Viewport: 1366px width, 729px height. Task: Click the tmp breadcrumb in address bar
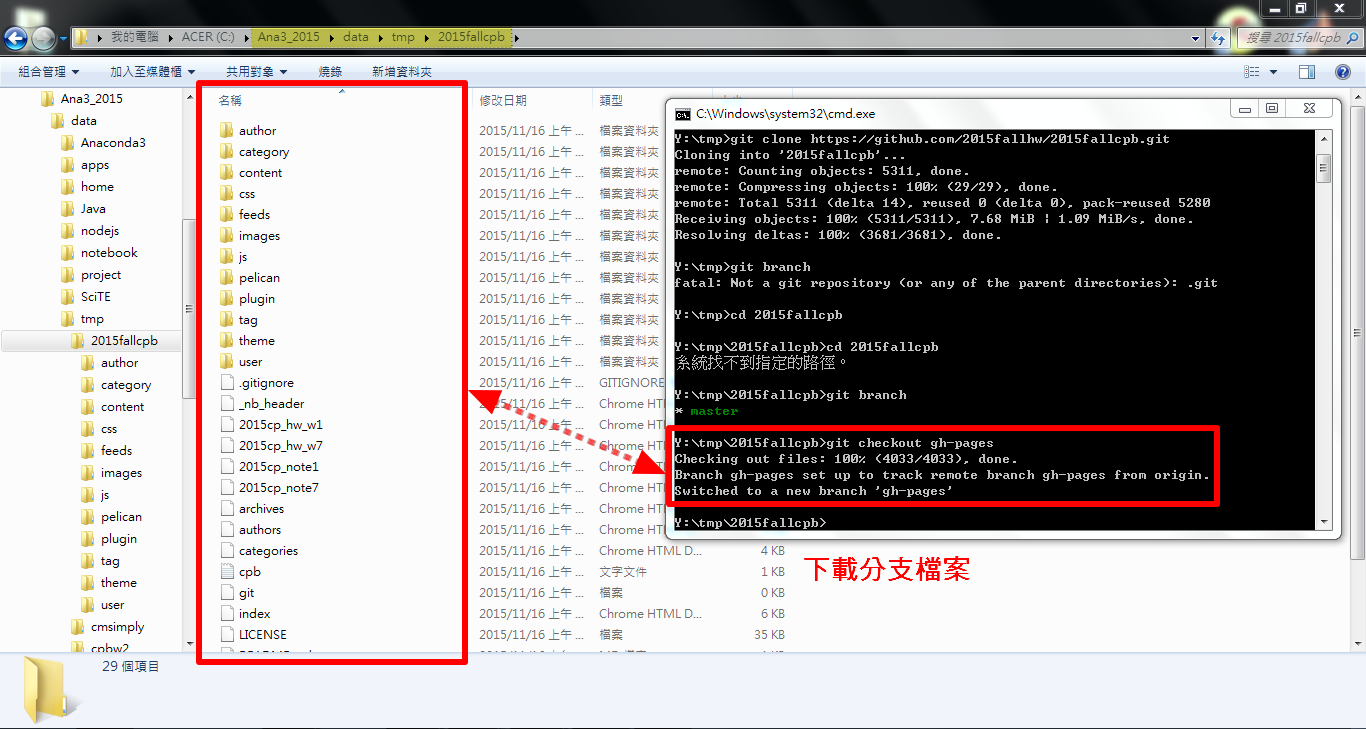[403, 37]
